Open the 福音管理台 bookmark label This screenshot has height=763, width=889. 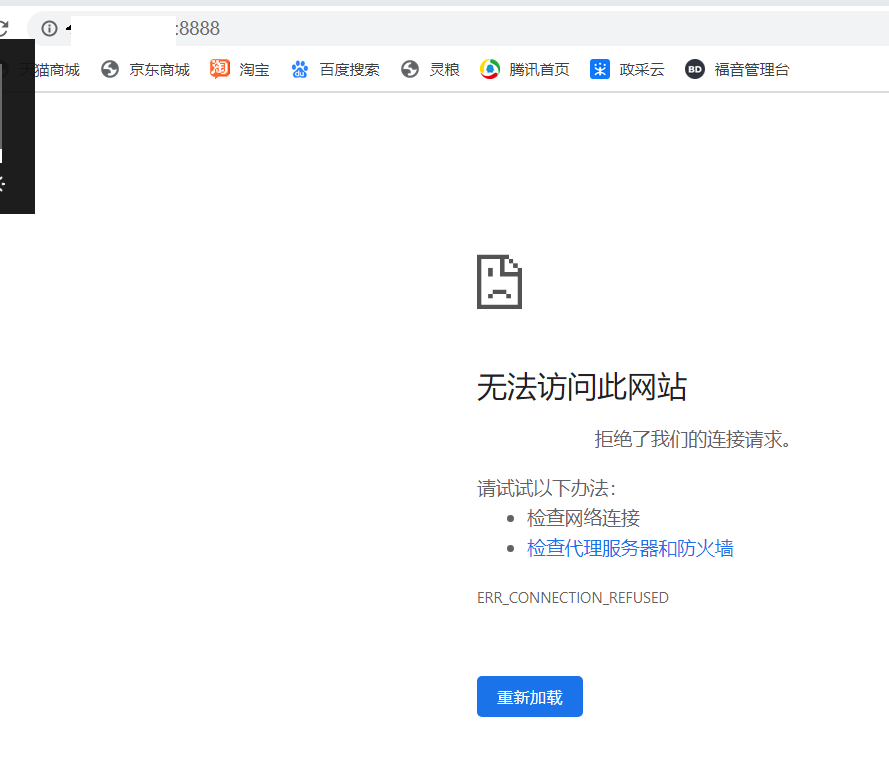[x=752, y=70]
